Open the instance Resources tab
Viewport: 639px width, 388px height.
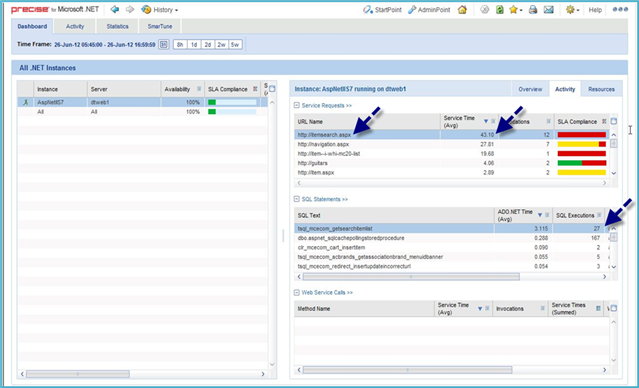[x=601, y=89]
